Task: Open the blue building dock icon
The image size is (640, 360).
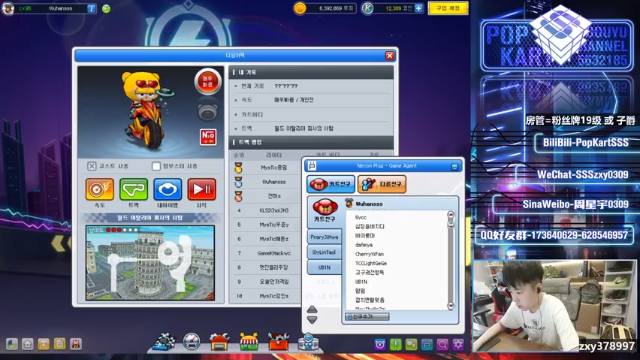Action: 308,342
